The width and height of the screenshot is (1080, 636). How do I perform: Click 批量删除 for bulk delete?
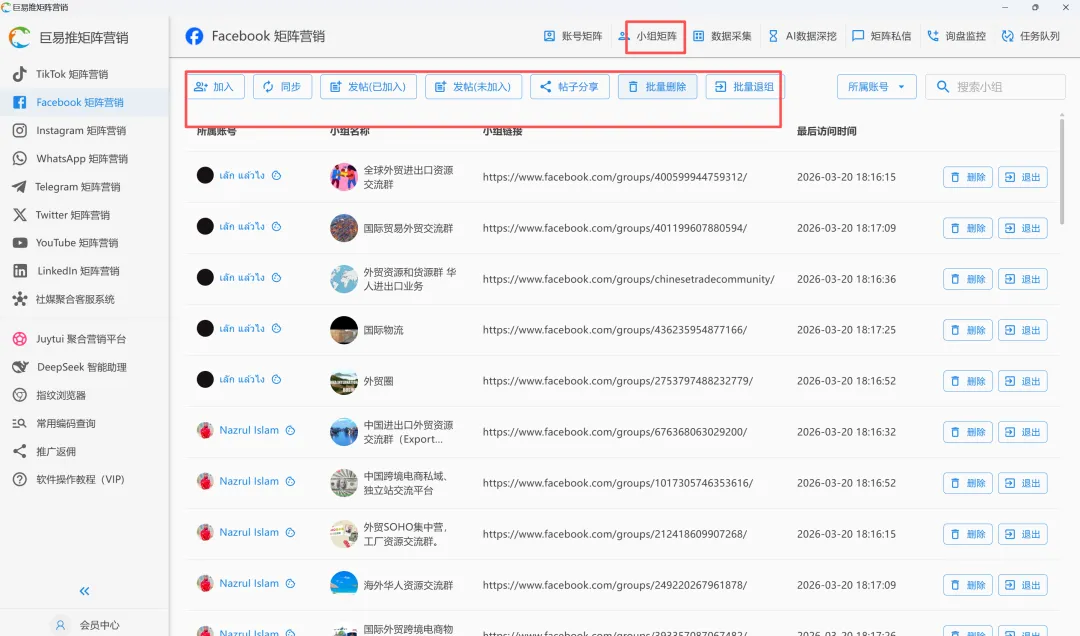(657, 86)
